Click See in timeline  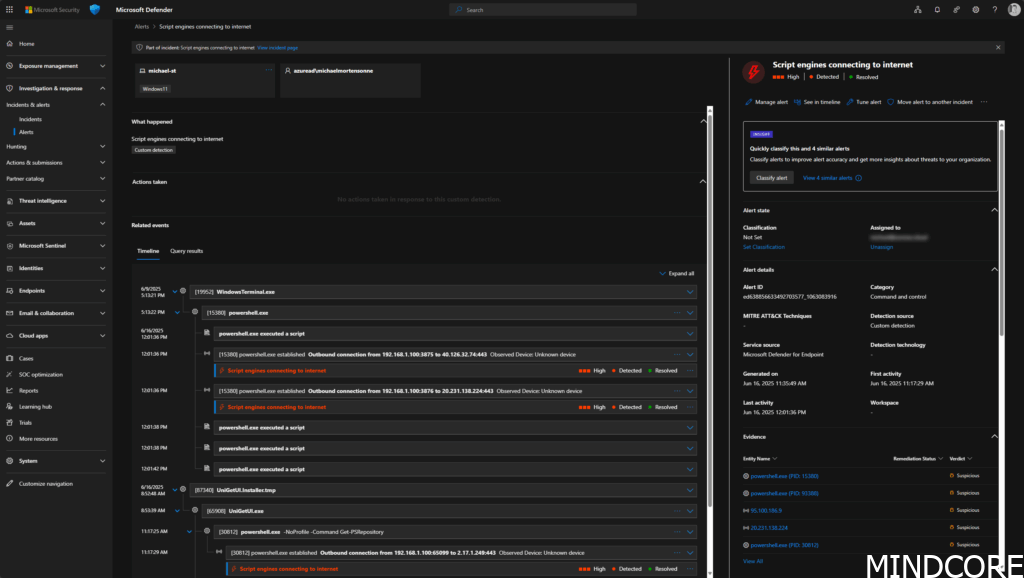pyautogui.click(x=817, y=102)
